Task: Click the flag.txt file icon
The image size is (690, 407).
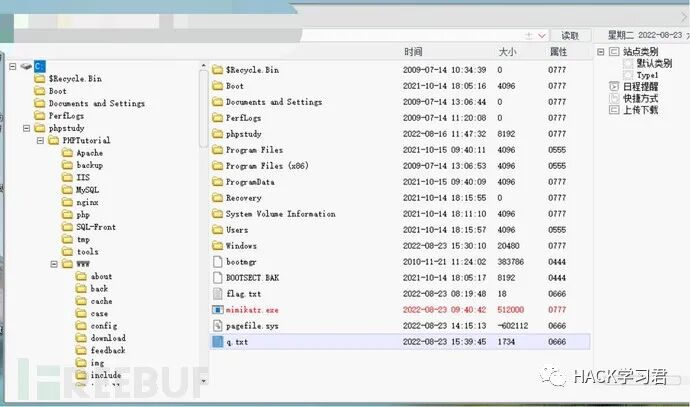Action: point(217,293)
